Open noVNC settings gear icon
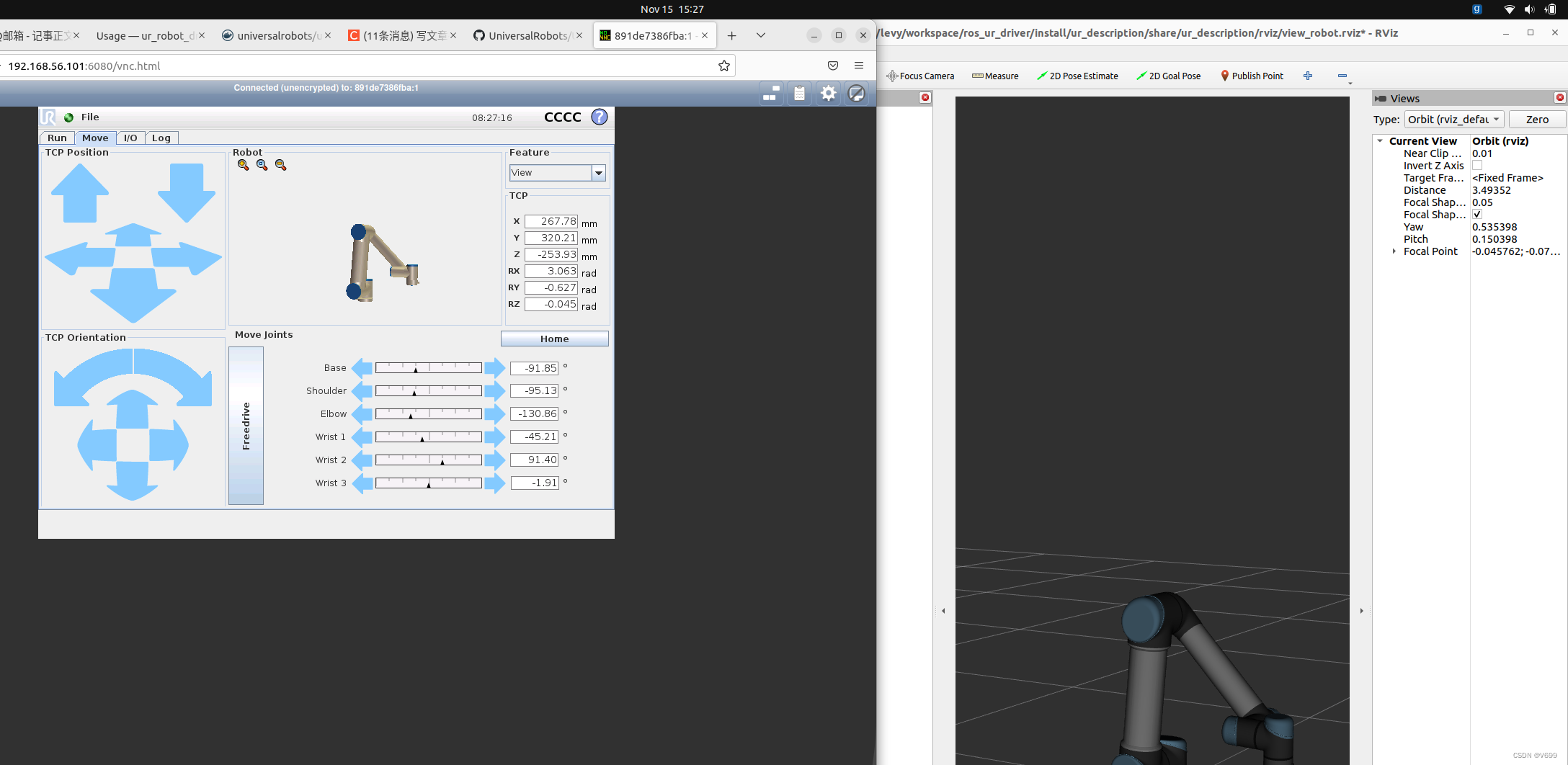The width and height of the screenshot is (1568, 765). click(829, 94)
